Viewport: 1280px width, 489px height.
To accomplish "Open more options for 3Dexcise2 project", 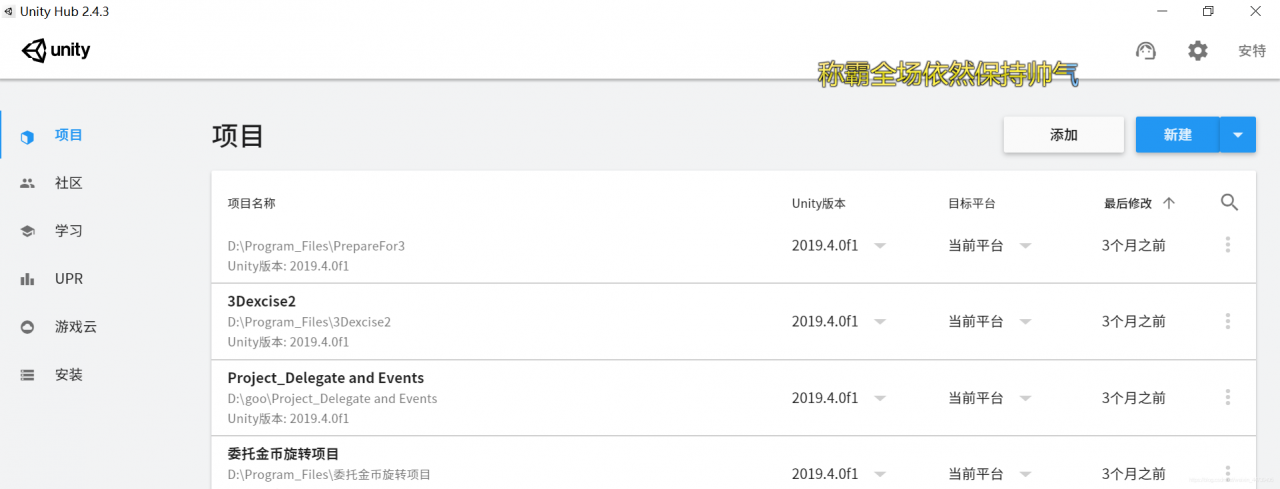I will coord(1228,322).
